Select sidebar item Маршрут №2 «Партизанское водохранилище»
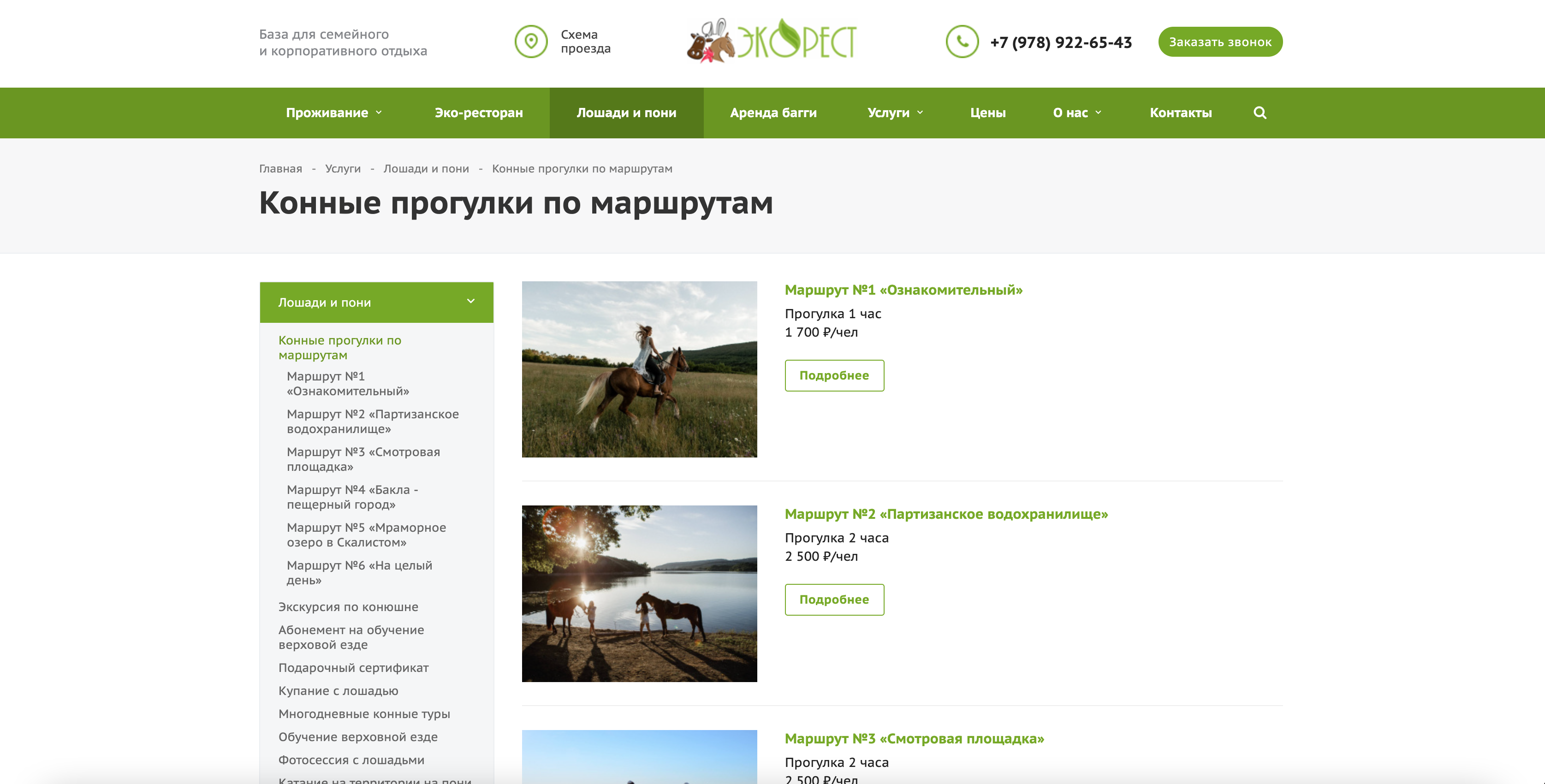The width and height of the screenshot is (1545, 784). (373, 421)
